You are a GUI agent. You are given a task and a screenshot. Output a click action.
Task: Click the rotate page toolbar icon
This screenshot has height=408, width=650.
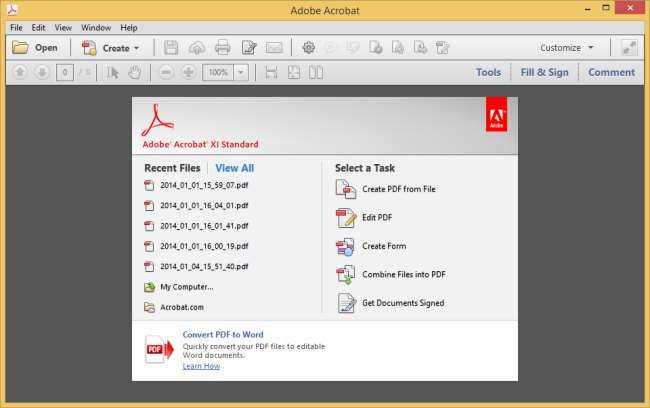click(398, 48)
